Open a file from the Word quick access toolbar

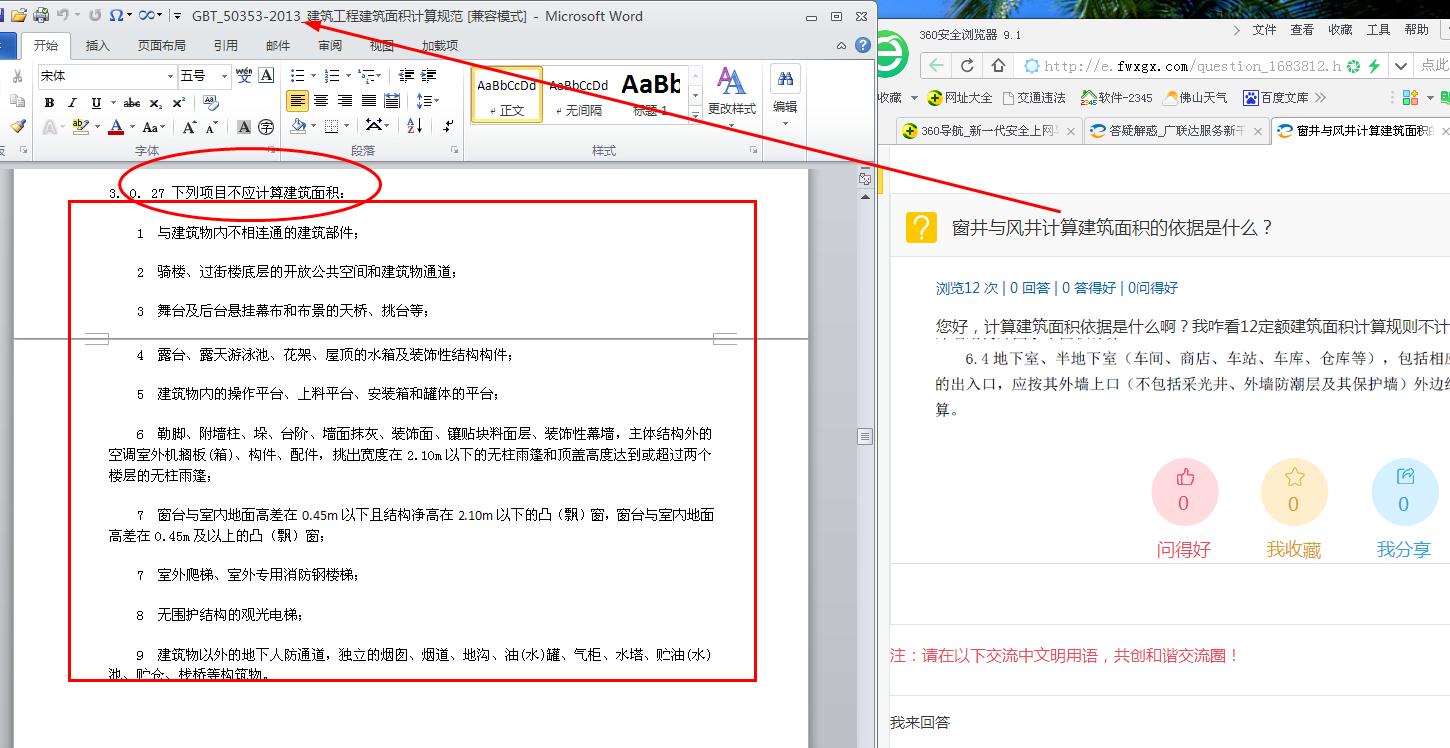pyautogui.click(x=20, y=15)
